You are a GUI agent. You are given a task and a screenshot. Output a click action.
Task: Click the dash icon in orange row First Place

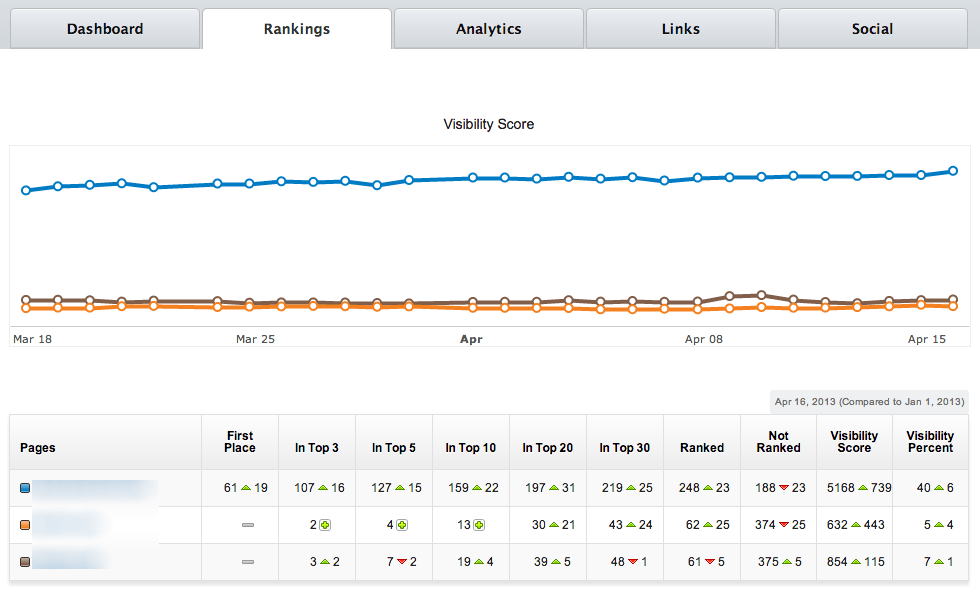[248, 525]
